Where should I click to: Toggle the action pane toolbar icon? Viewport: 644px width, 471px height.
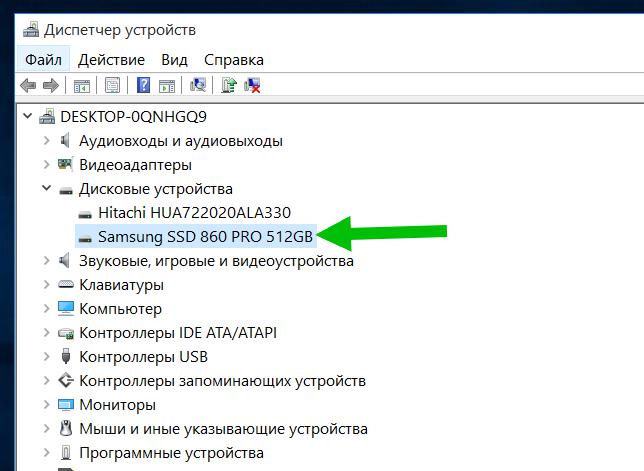[x=167, y=85]
